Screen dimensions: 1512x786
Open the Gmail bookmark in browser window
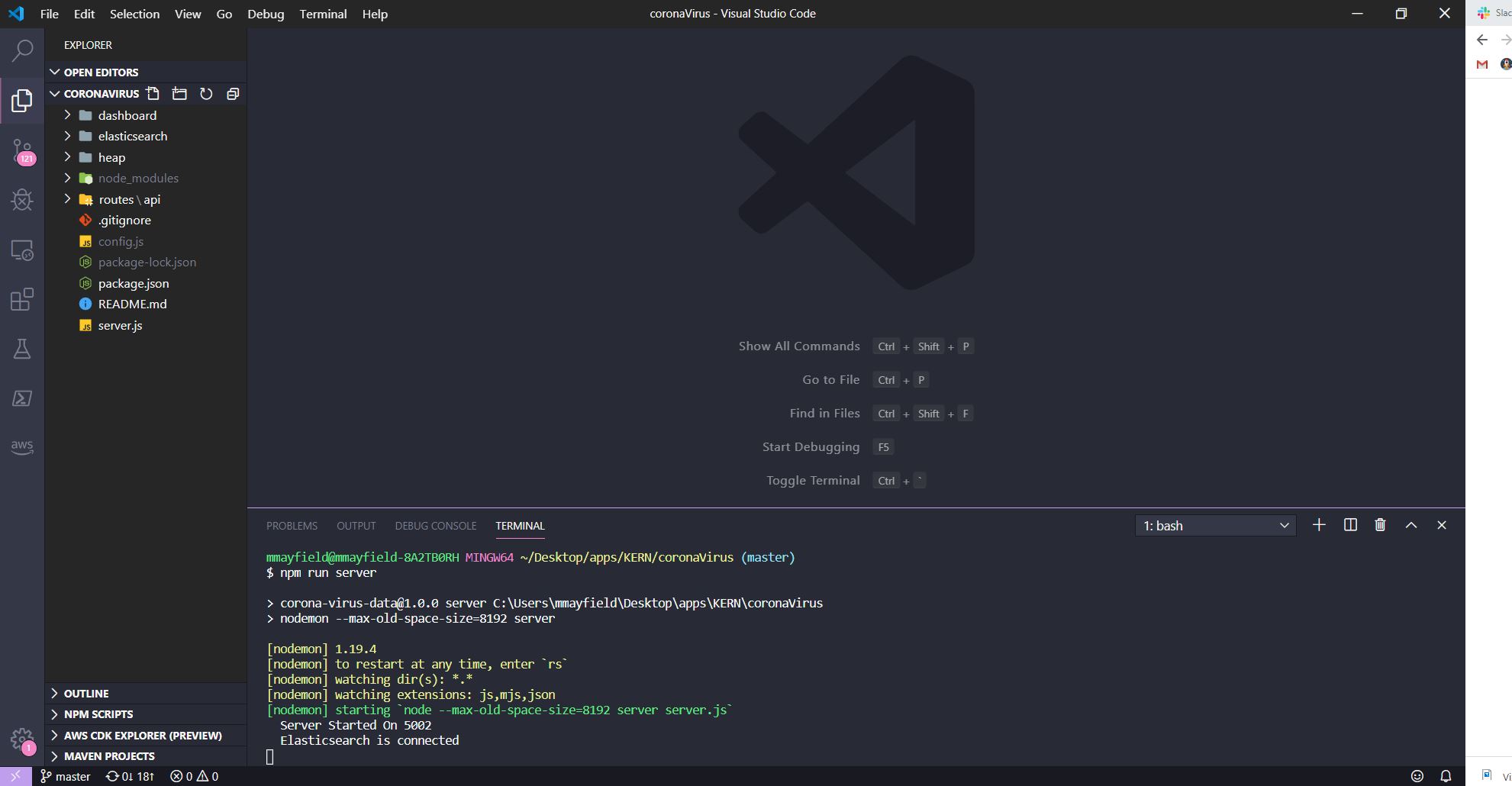[x=1482, y=64]
